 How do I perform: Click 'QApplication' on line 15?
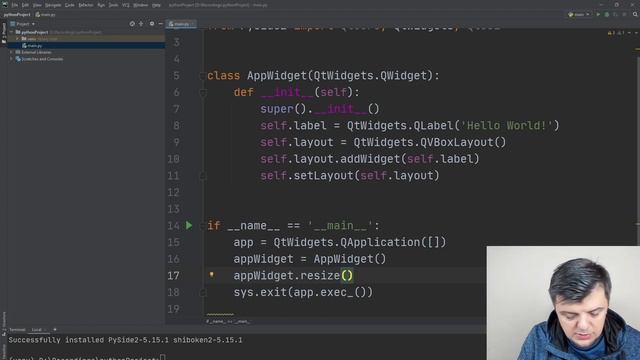pyautogui.click(x=380, y=242)
